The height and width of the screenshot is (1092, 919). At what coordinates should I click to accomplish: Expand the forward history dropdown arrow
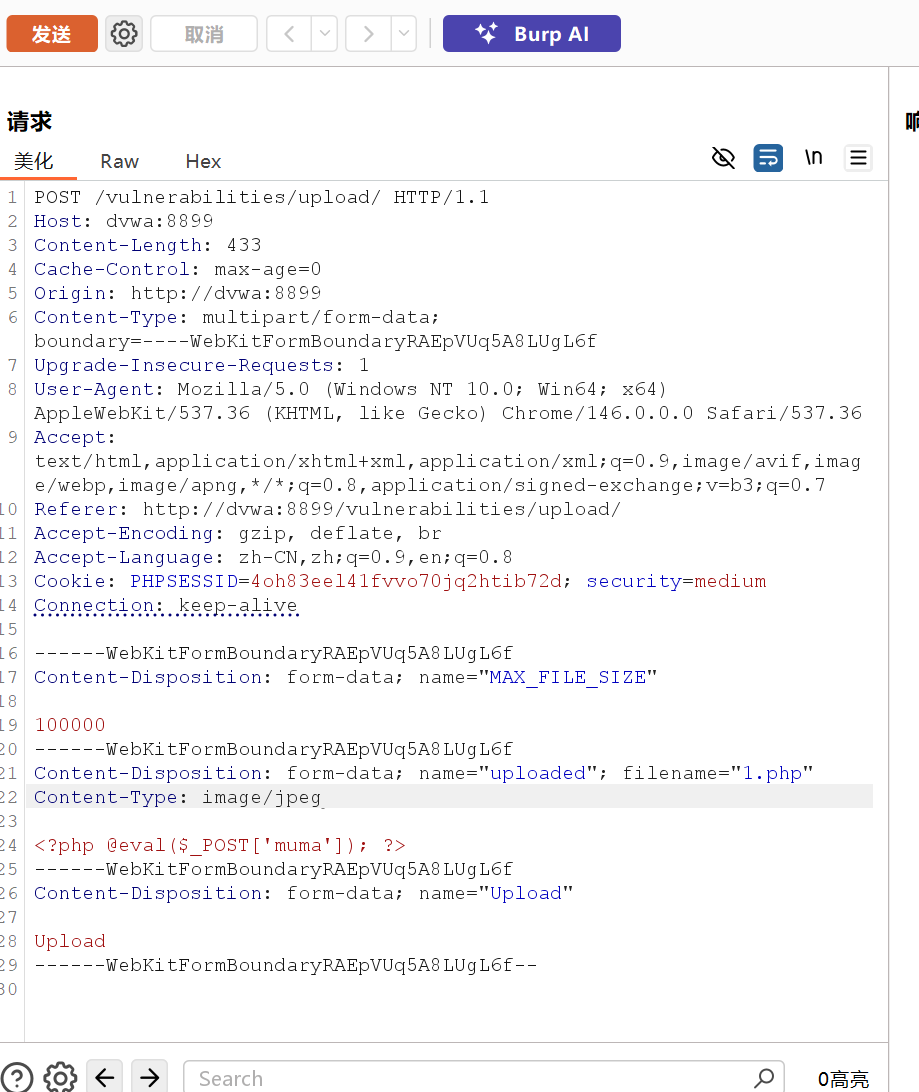404,33
